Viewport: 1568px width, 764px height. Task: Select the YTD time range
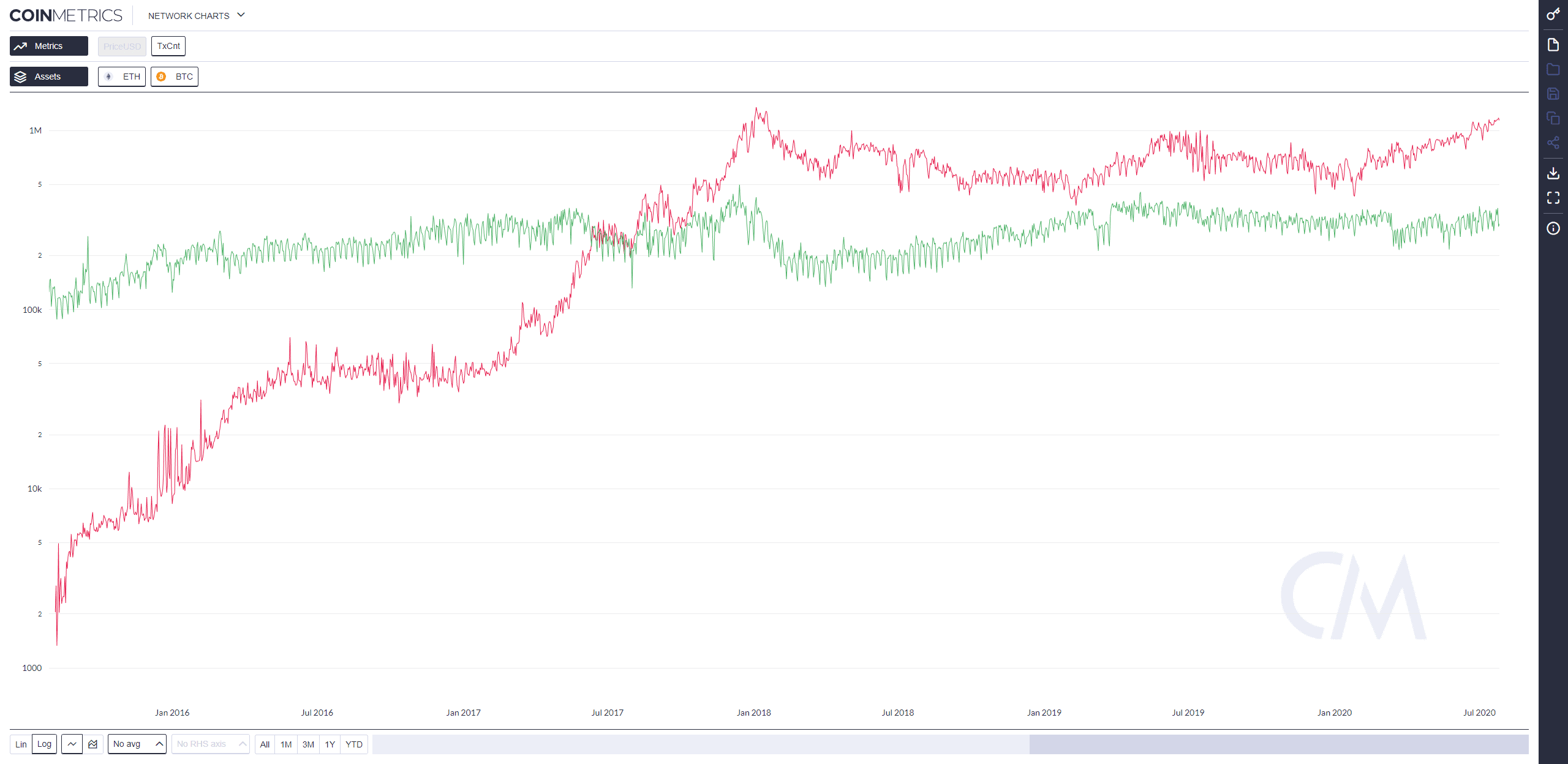tap(353, 744)
